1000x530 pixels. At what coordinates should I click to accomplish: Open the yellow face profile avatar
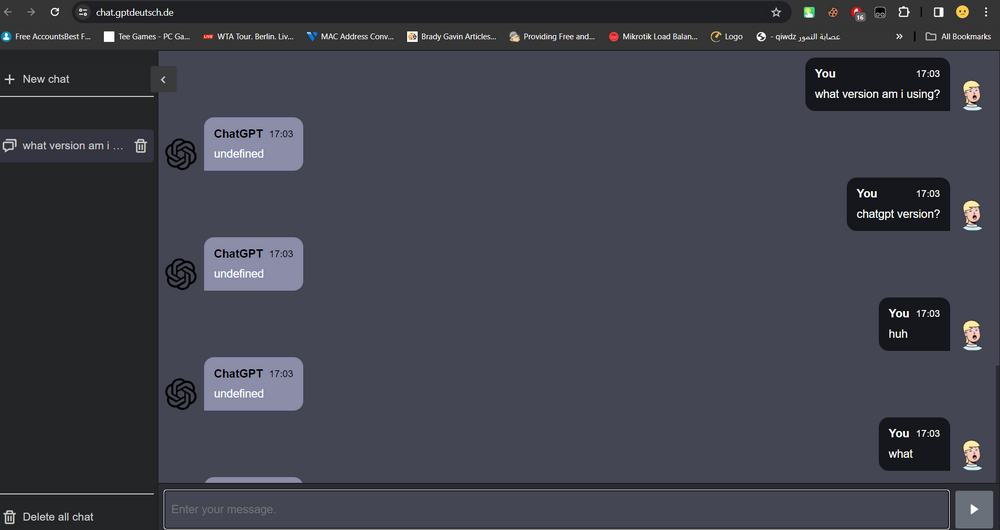[962, 12]
